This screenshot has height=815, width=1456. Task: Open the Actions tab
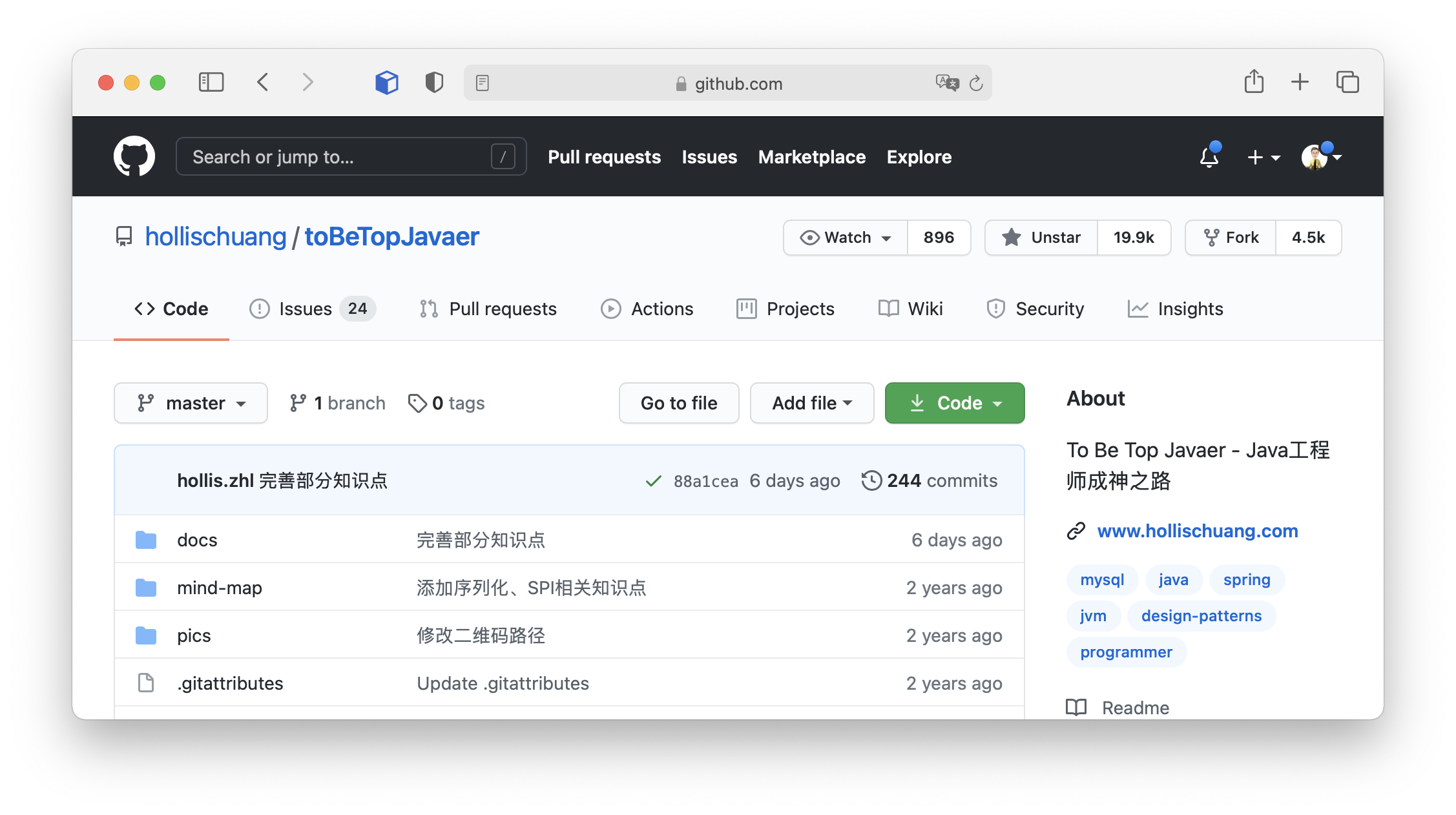tap(647, 309)
